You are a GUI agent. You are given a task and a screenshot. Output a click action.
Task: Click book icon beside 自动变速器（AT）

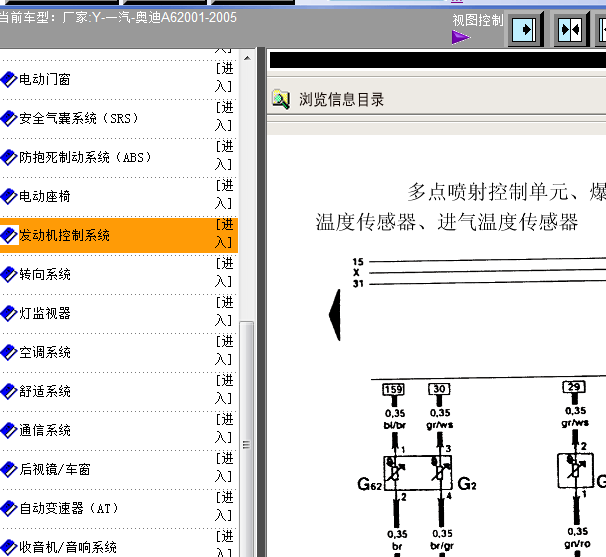(x=9, y=509)
